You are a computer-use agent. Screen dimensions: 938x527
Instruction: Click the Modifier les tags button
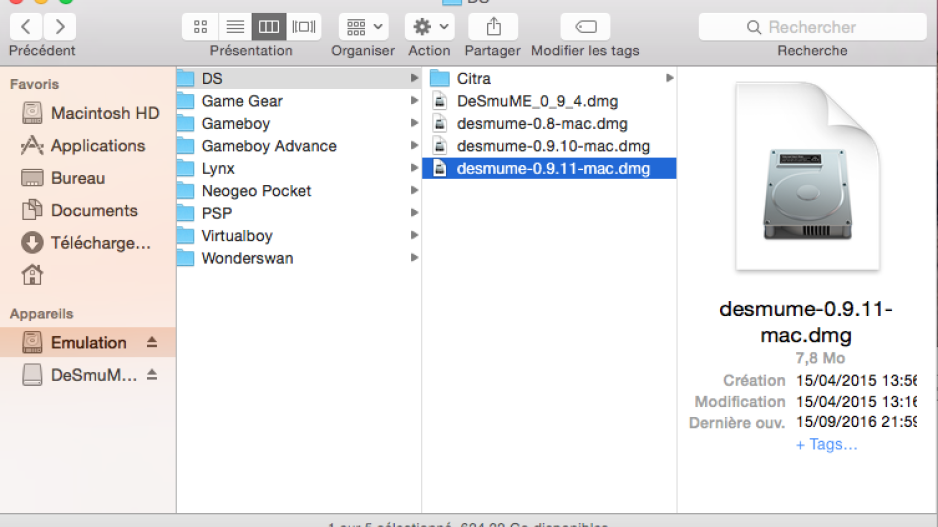586,27
